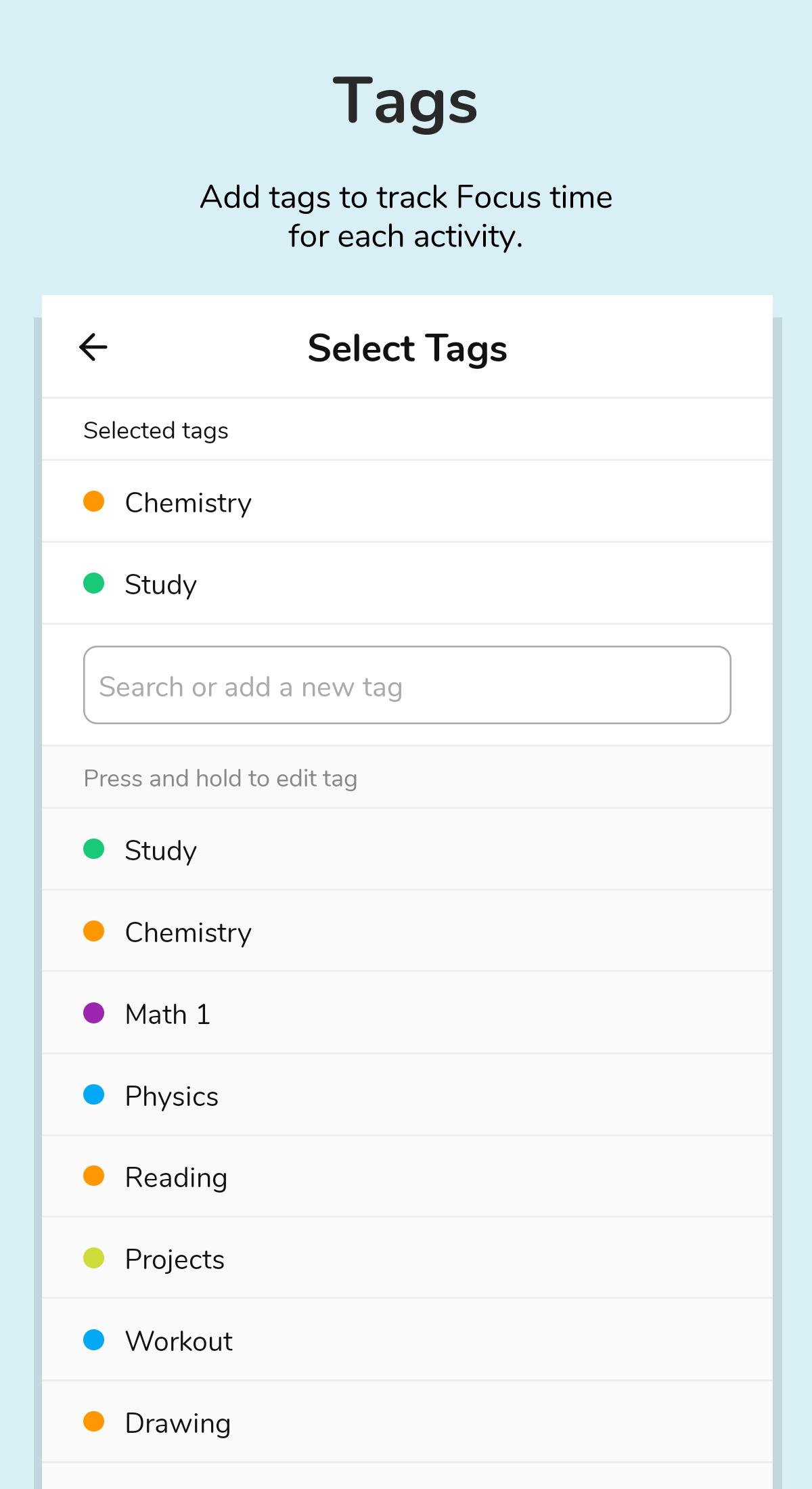This screenshot has width=812, height=1489.
Task: Click the orange dot beside Drawing
Action: point(94,1421)
